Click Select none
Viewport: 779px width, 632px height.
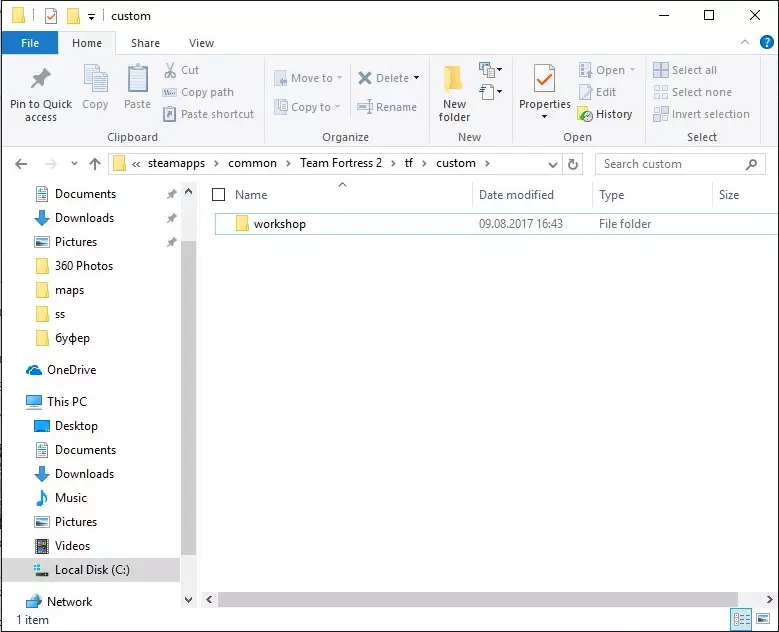693,92
